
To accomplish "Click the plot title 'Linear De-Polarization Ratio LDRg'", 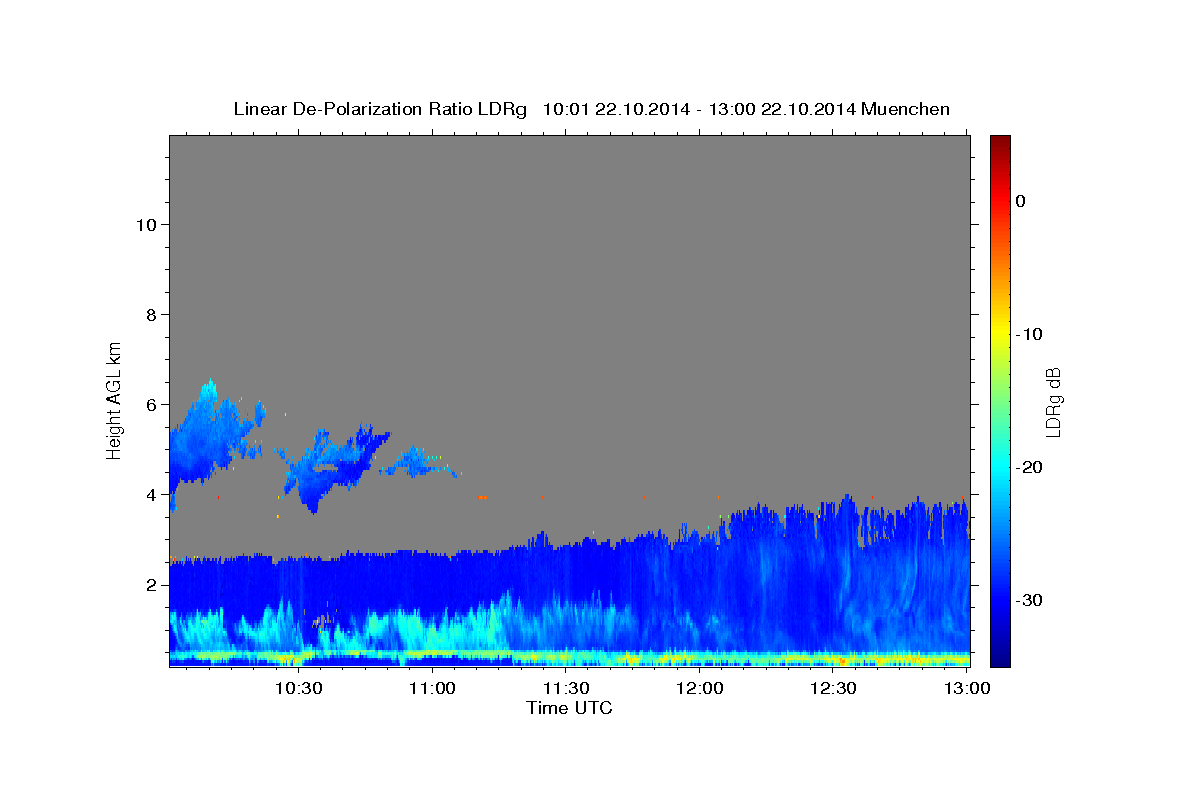I will 379,109.
